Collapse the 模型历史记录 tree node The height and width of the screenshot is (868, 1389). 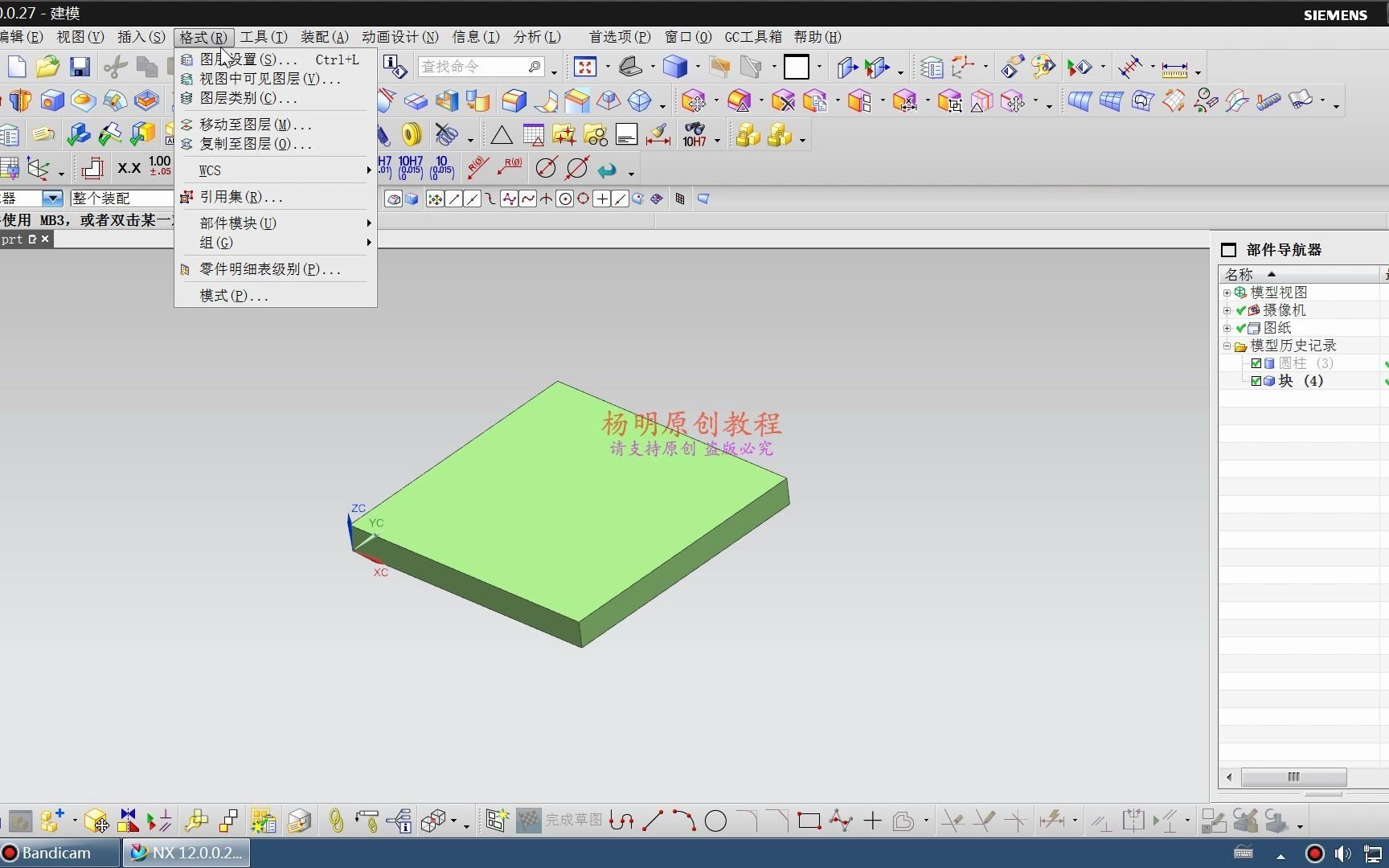[1227, 346]
